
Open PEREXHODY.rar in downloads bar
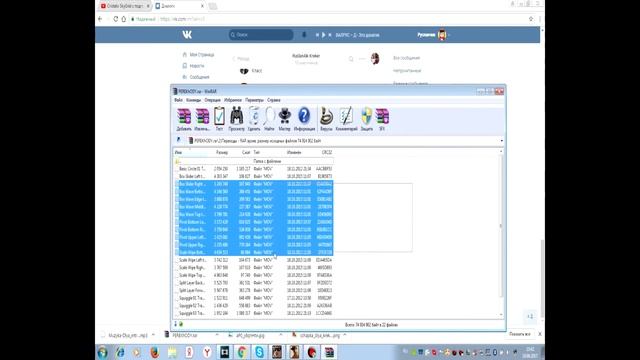tap(184, 335)
